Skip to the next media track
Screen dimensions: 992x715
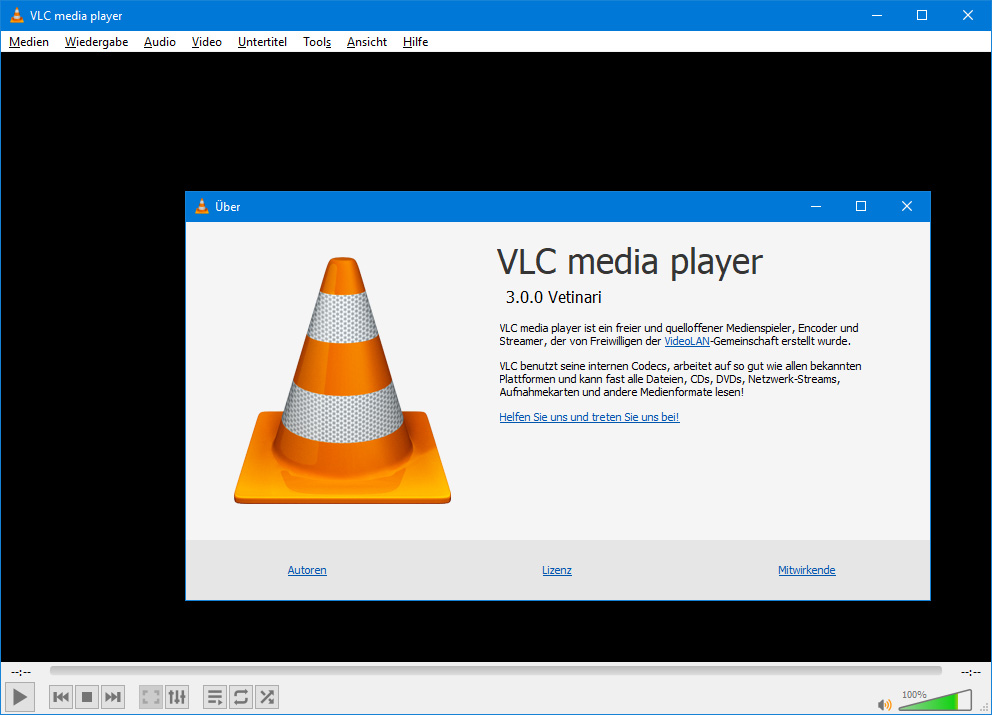pyautogui.click(x=113, y=697)
